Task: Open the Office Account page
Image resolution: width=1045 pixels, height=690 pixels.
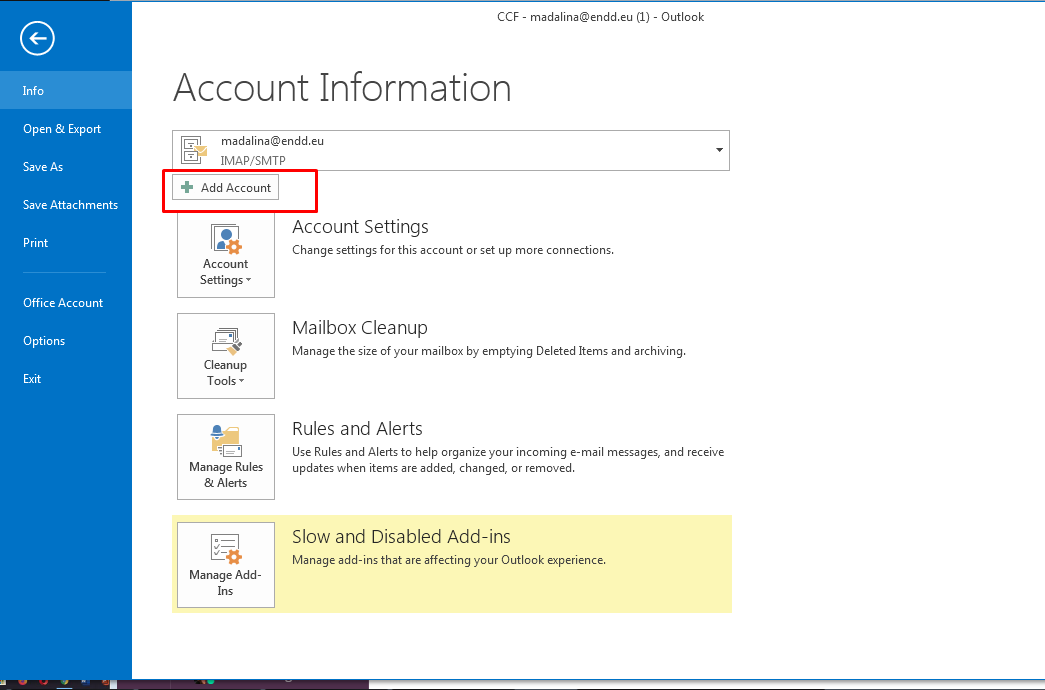Action: 63,303
